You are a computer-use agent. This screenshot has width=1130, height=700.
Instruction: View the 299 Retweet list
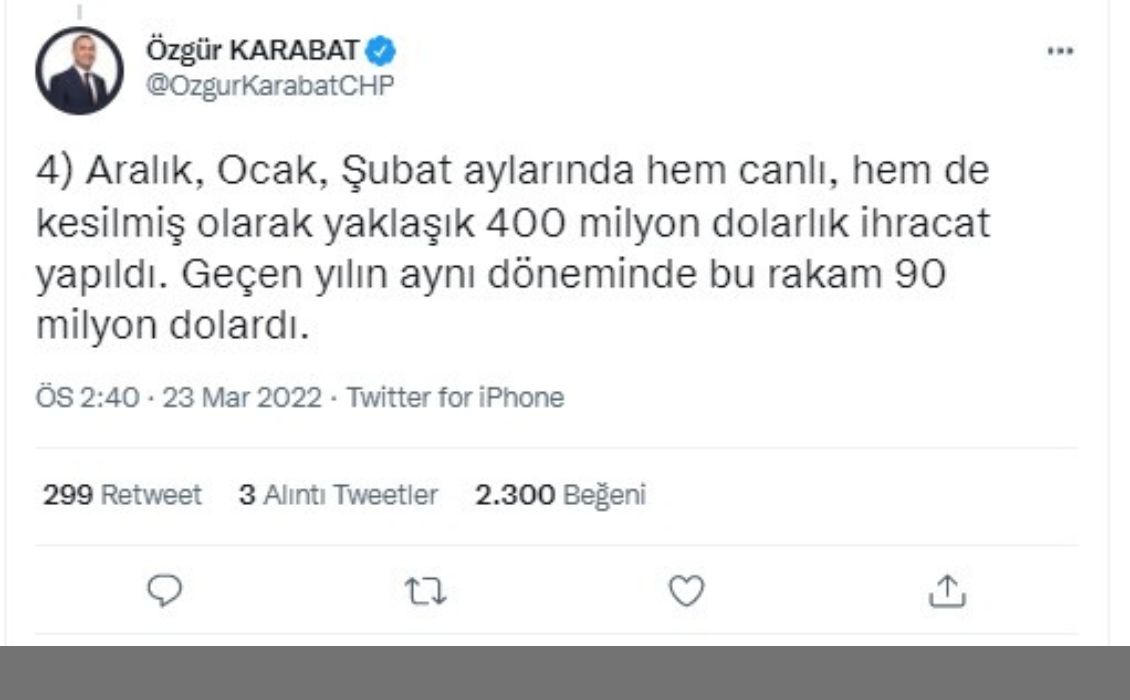coord(122,495)
